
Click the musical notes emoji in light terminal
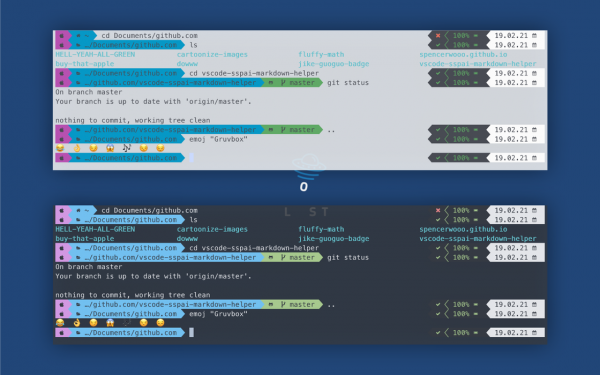pos(127,148)
